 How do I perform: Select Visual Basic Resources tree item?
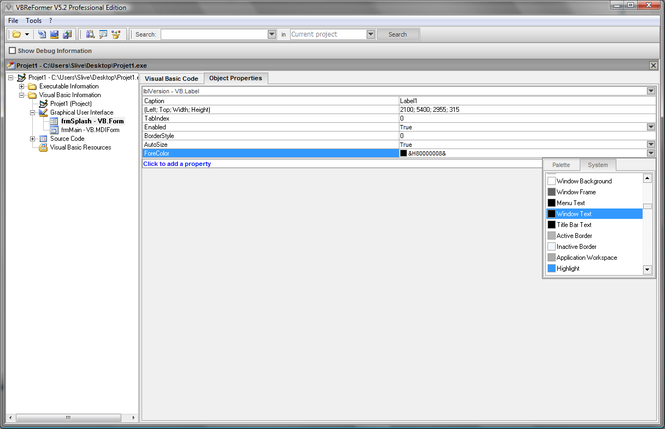tap(81, 148)
